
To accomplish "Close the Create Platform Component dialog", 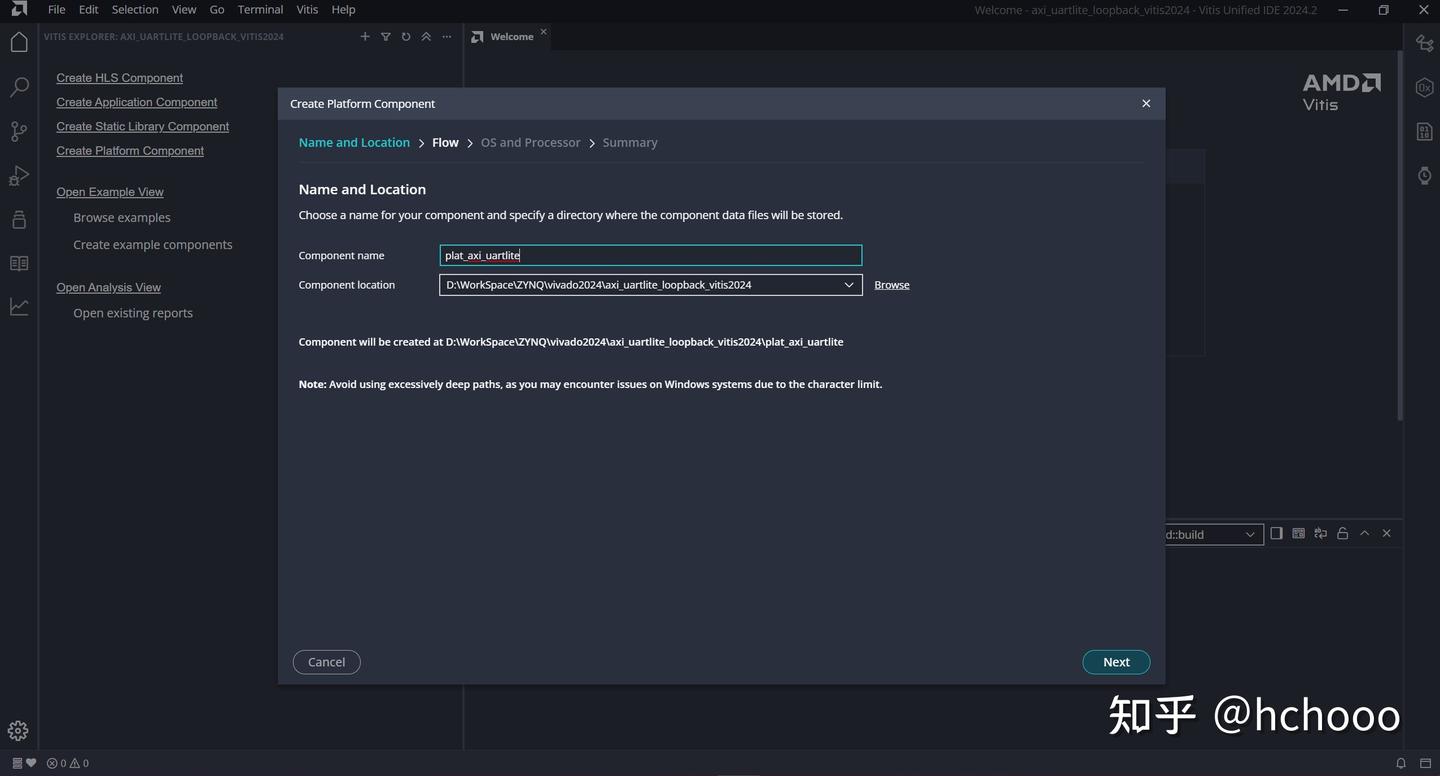I will (x=1146, y=103).
